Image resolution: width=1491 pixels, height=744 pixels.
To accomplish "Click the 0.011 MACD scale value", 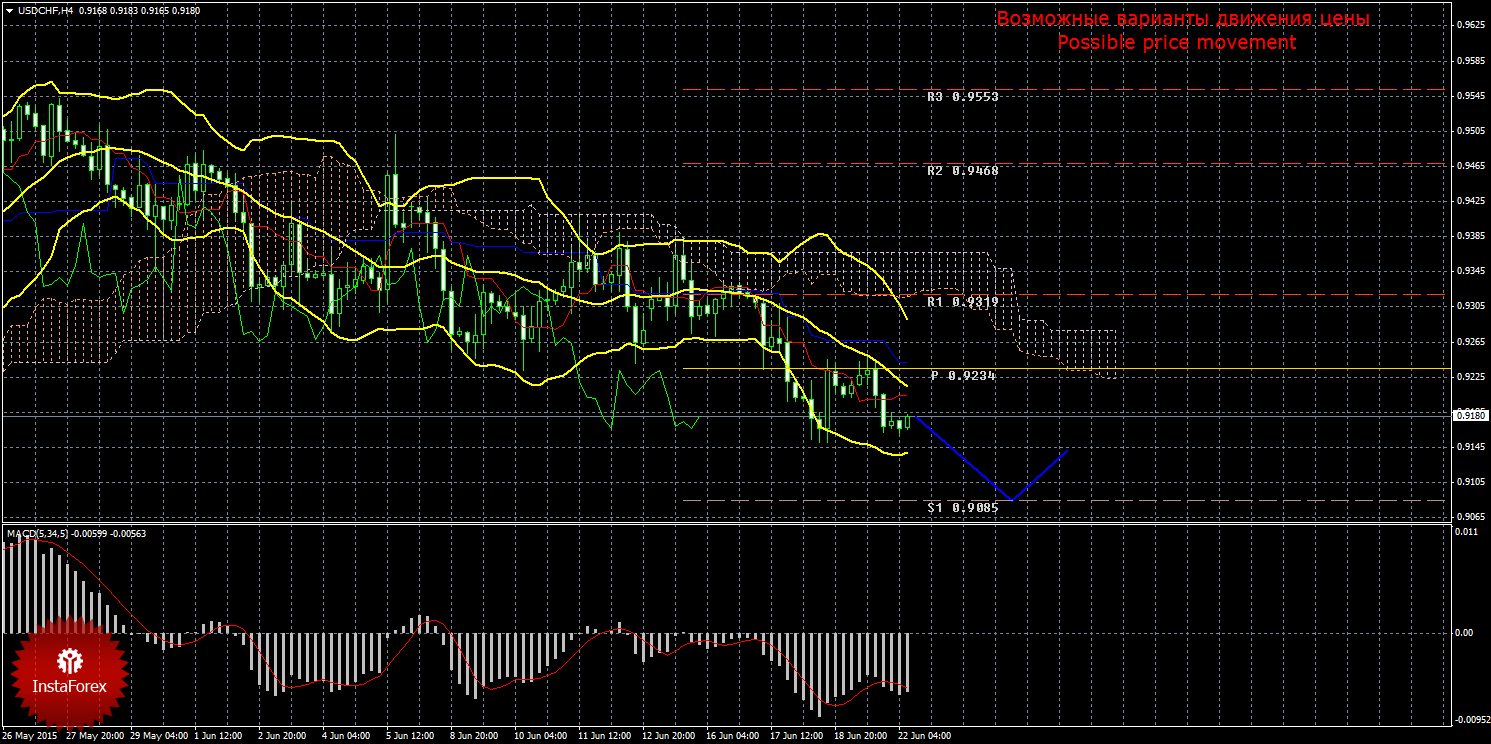I will pyautogui.click(x=1463, y=533).
